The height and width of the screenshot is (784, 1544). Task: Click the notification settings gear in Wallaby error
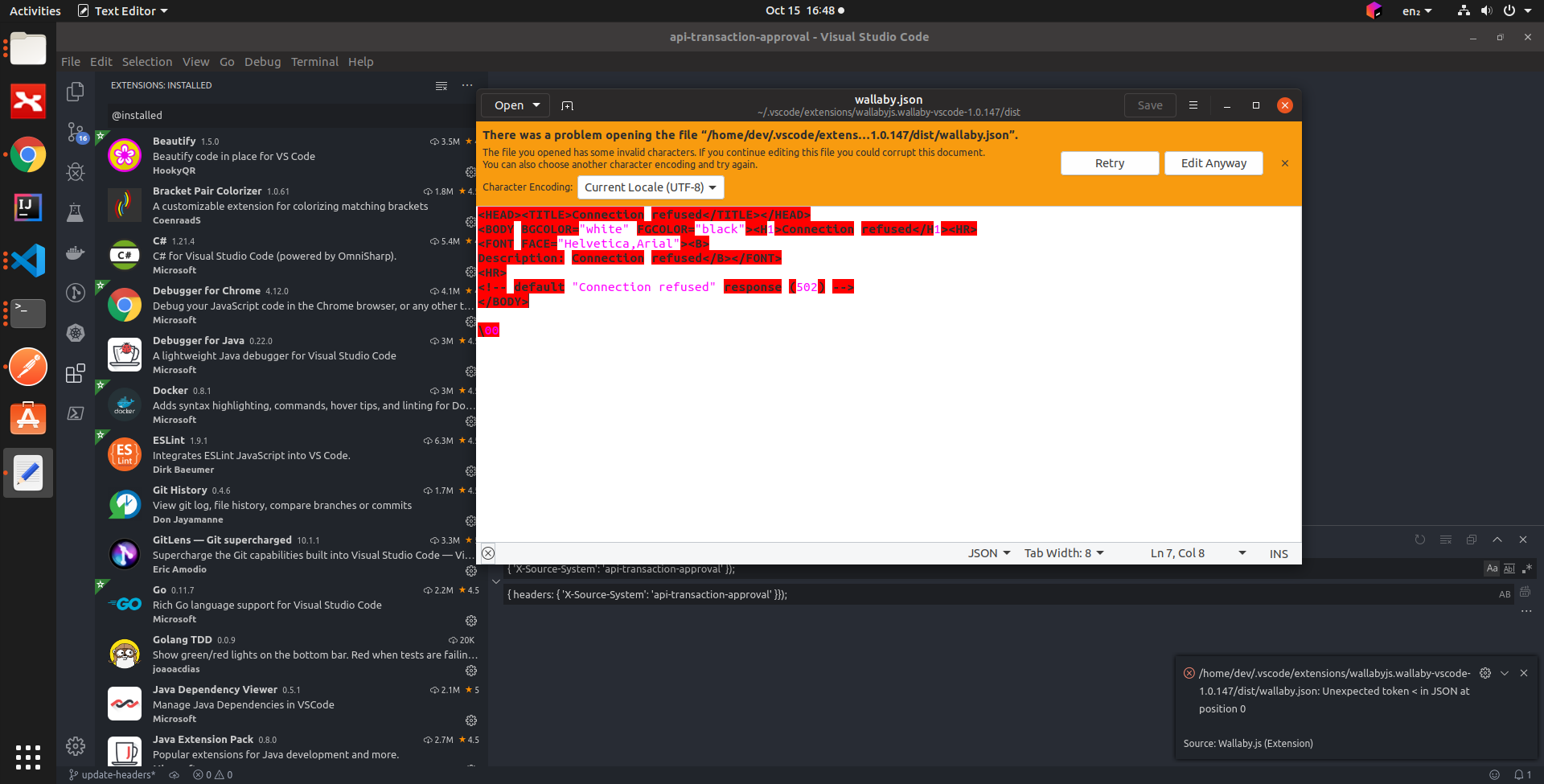pos(1485,673)
